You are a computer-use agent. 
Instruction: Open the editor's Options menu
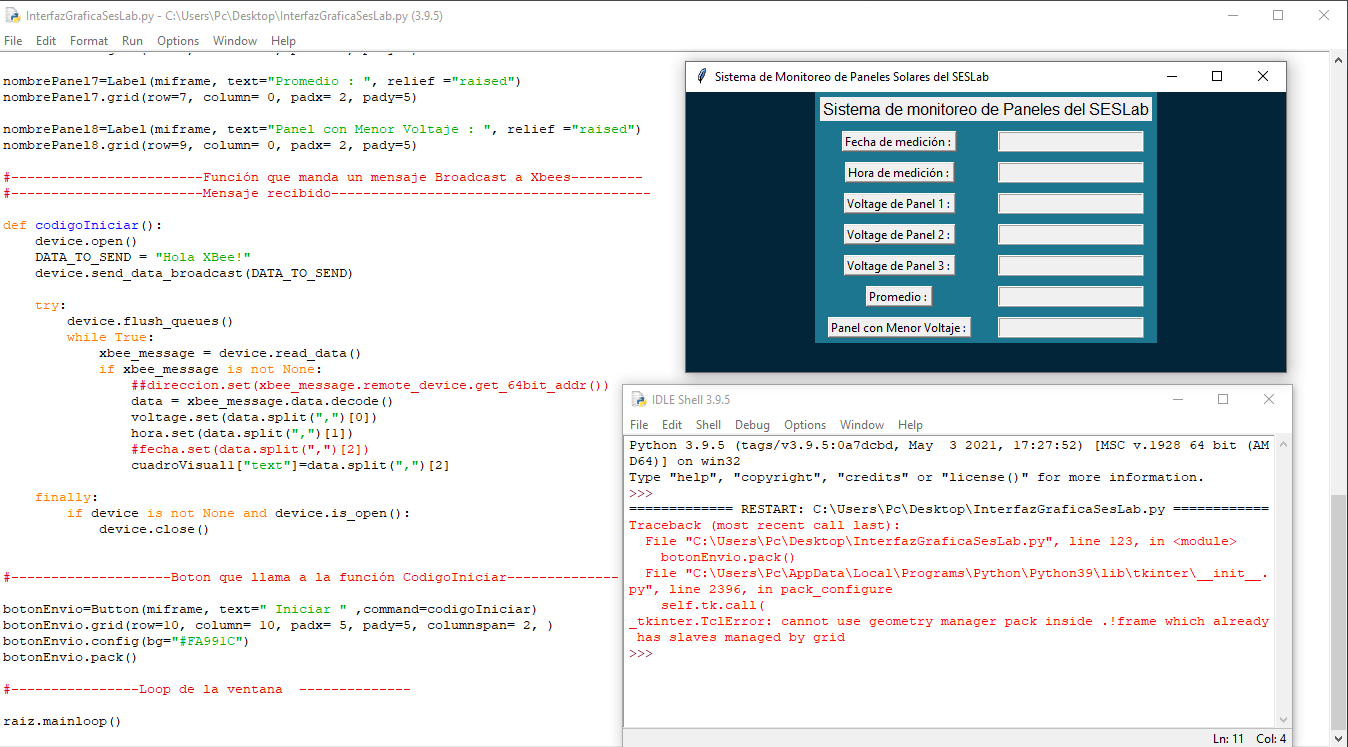[x=178, y=41]
